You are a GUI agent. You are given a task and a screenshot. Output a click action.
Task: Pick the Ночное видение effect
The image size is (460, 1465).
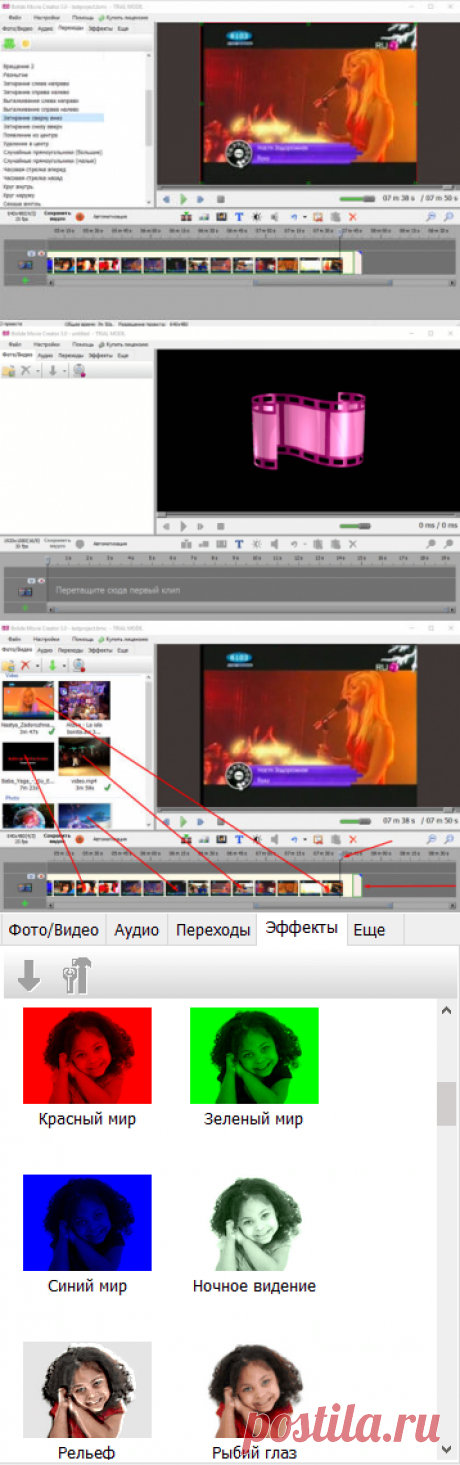254,1222
